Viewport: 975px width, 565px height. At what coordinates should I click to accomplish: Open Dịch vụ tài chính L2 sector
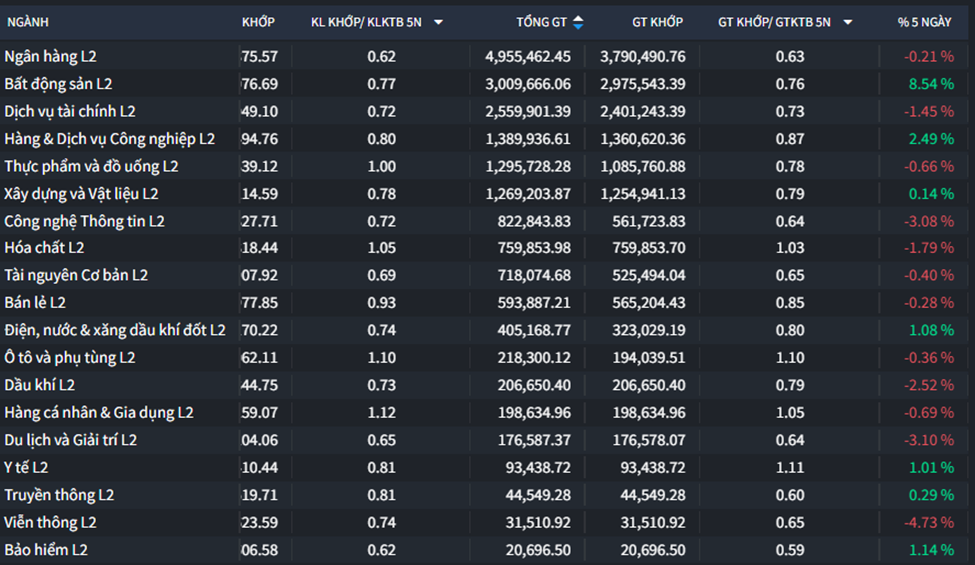coord(70,112)
